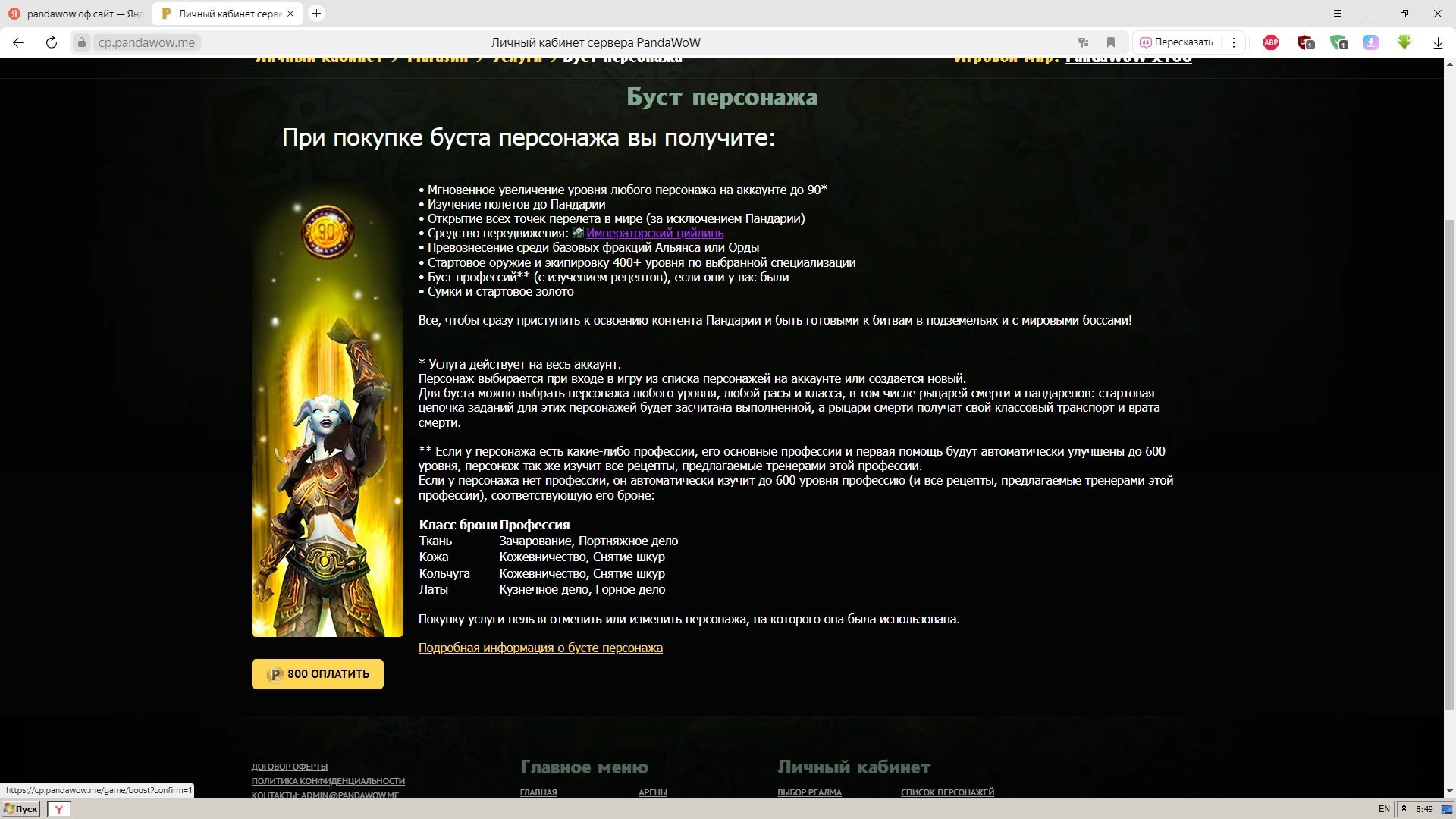Open ВЫБОР РЕАЛМА in footer
Screen dimensions: 1456x819
click(x=809, y=792)
